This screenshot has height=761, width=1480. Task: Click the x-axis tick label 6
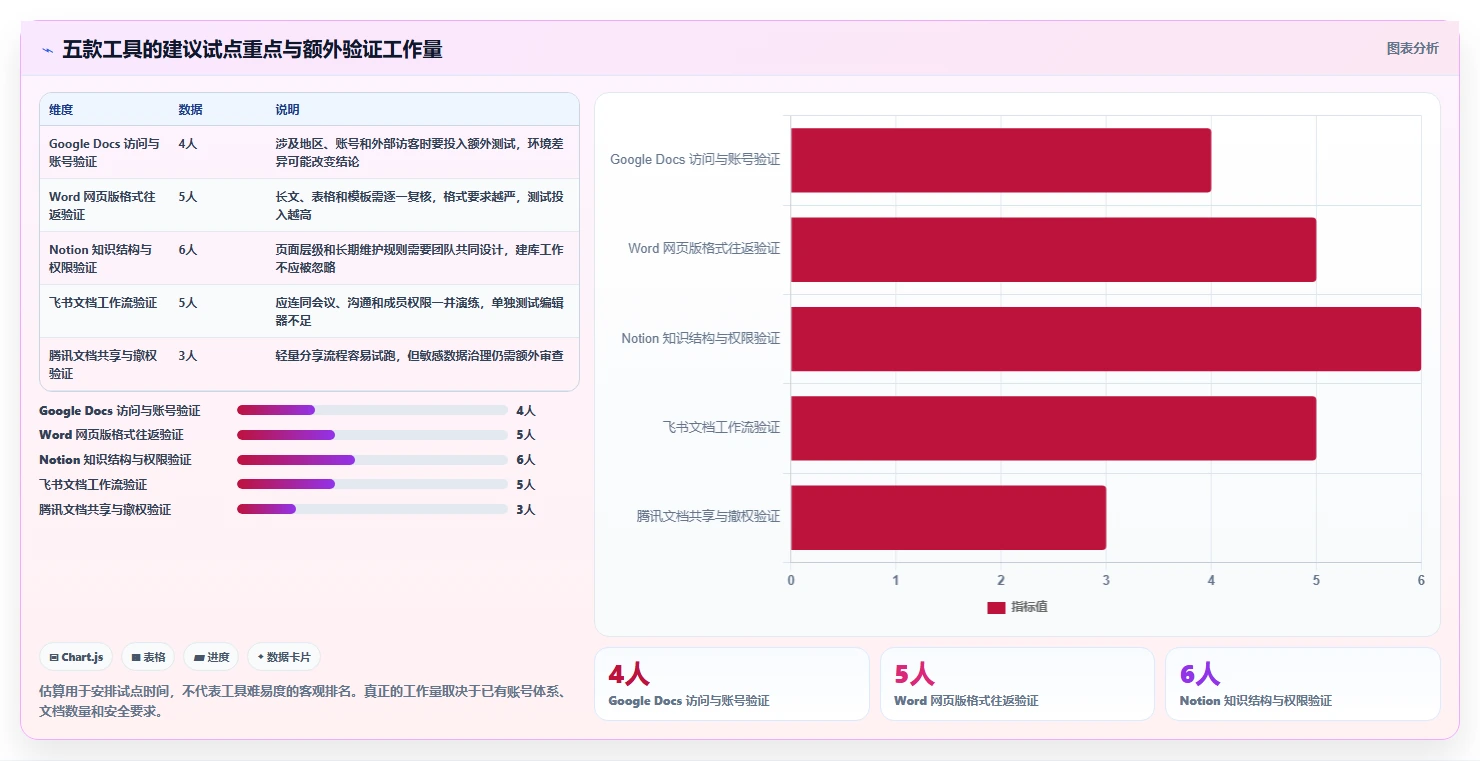(1421, 580)
